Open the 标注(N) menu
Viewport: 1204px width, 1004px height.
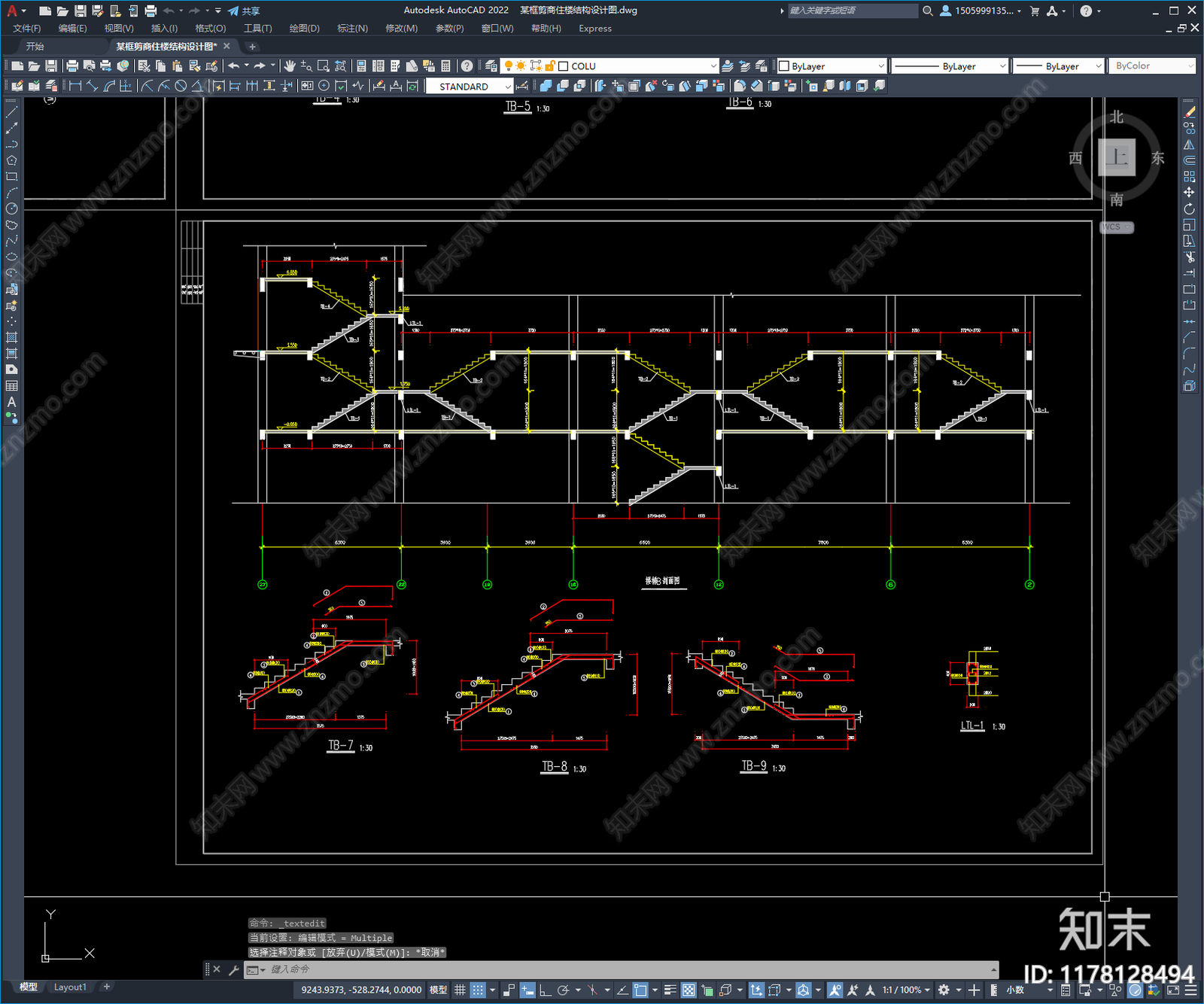352,29
